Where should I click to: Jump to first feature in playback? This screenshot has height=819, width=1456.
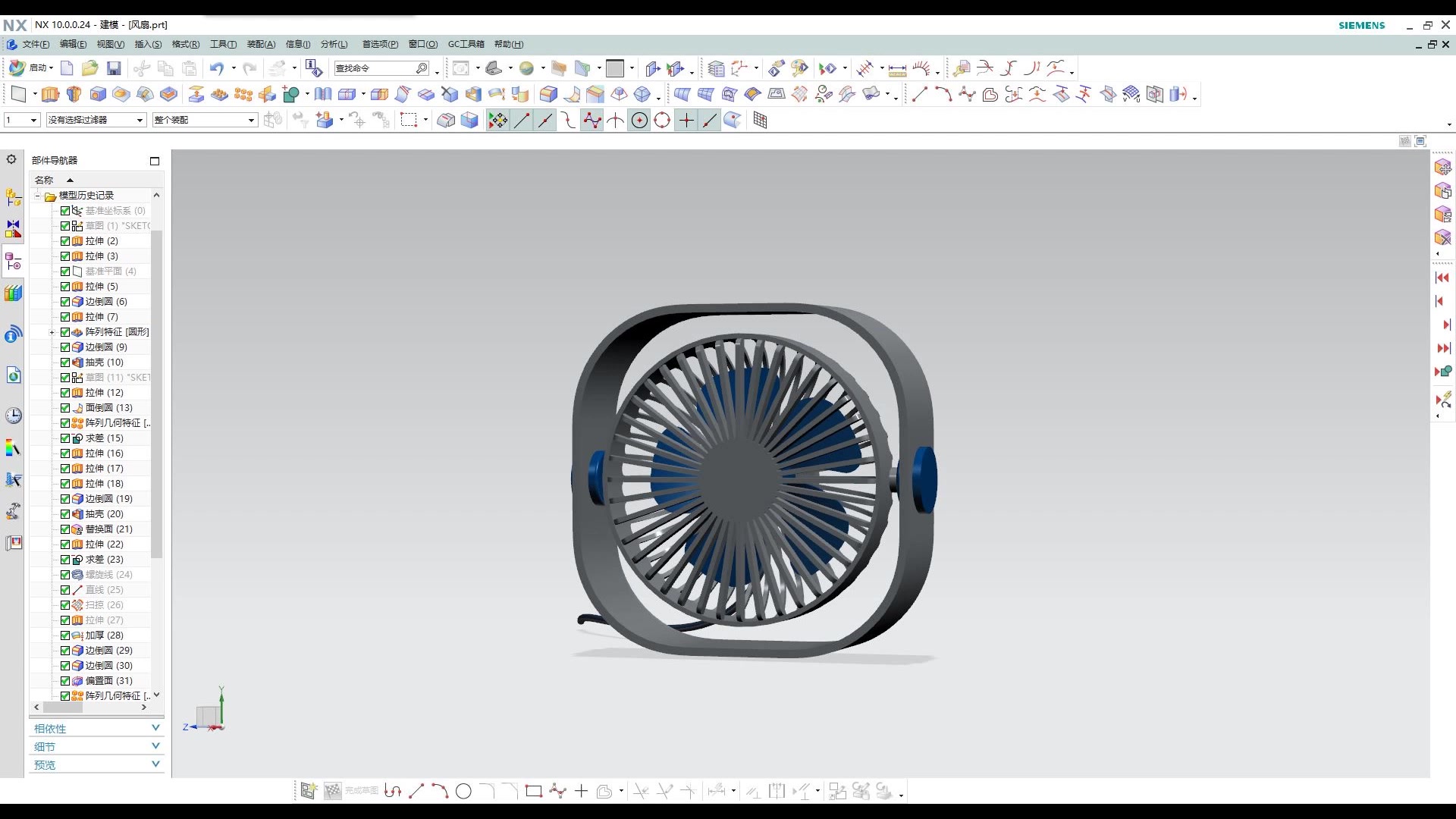click(1442, 278)
